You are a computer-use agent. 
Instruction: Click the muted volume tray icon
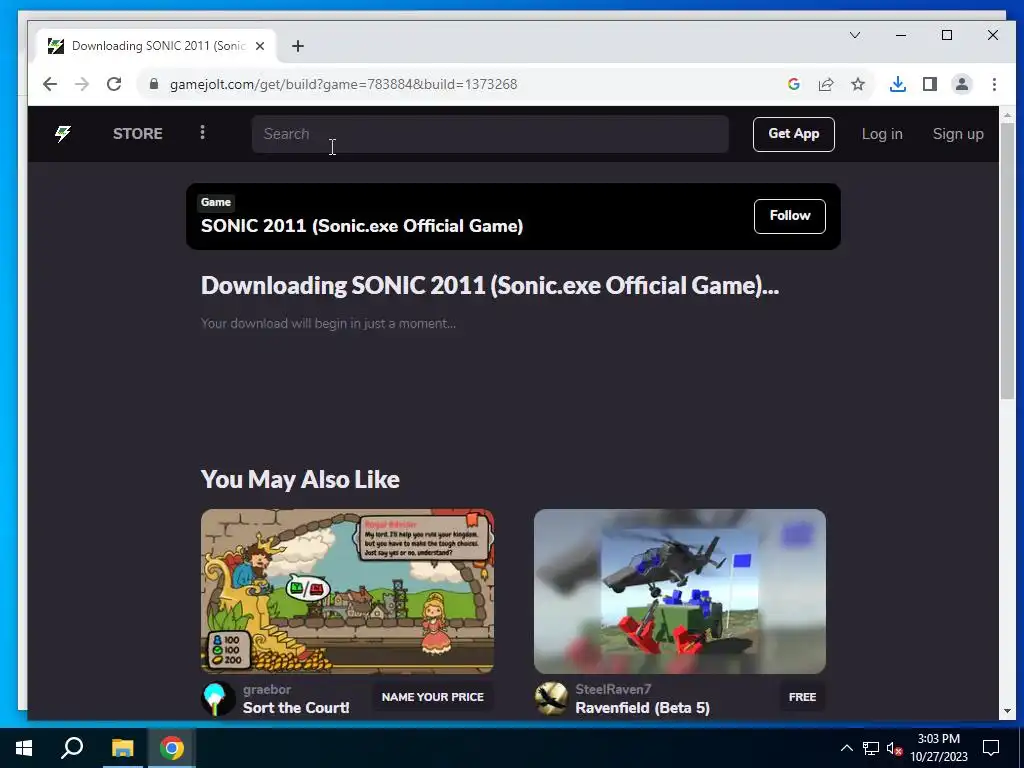[894, 748]
